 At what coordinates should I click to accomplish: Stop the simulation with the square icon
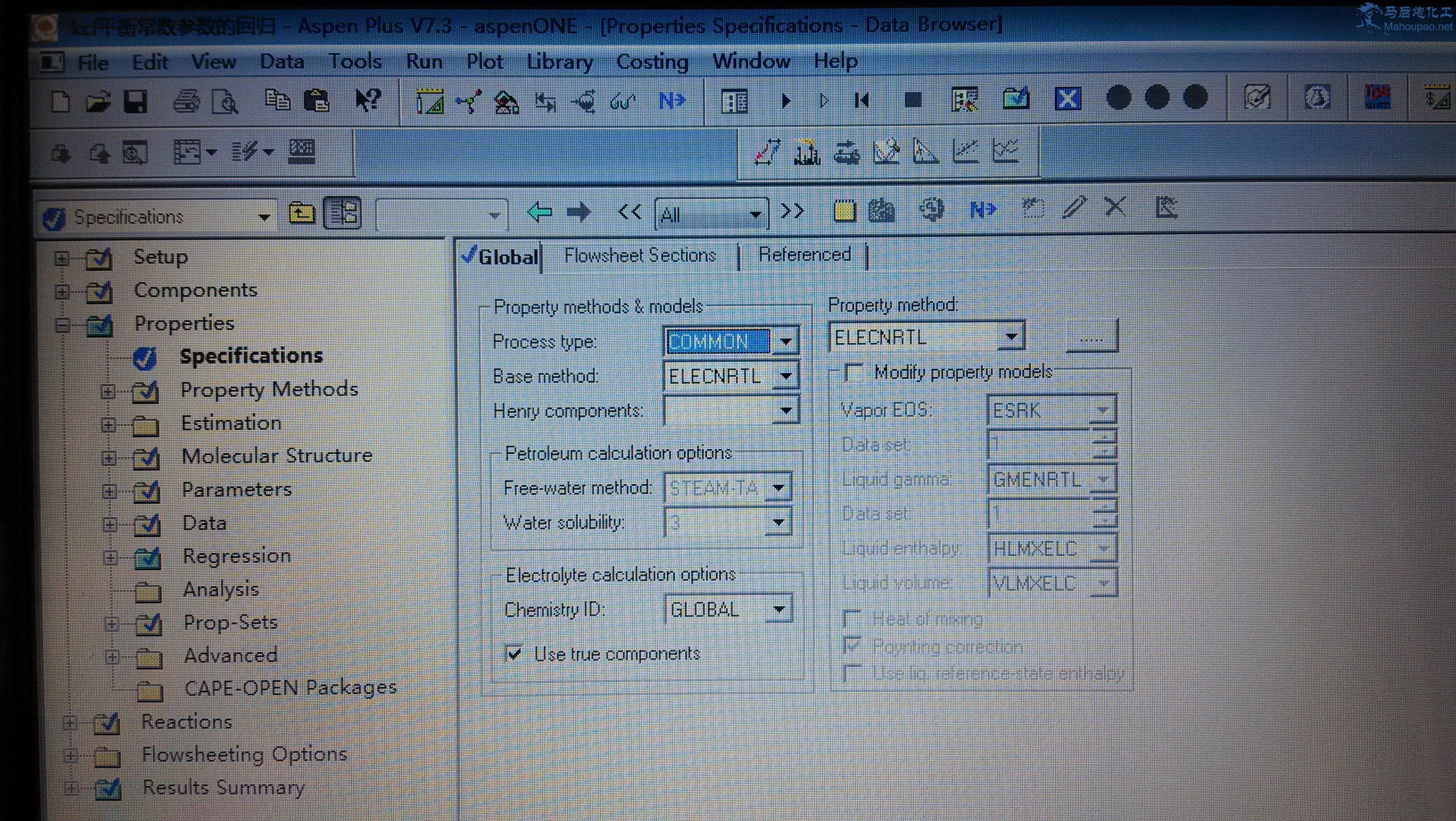tap(913, 101)
